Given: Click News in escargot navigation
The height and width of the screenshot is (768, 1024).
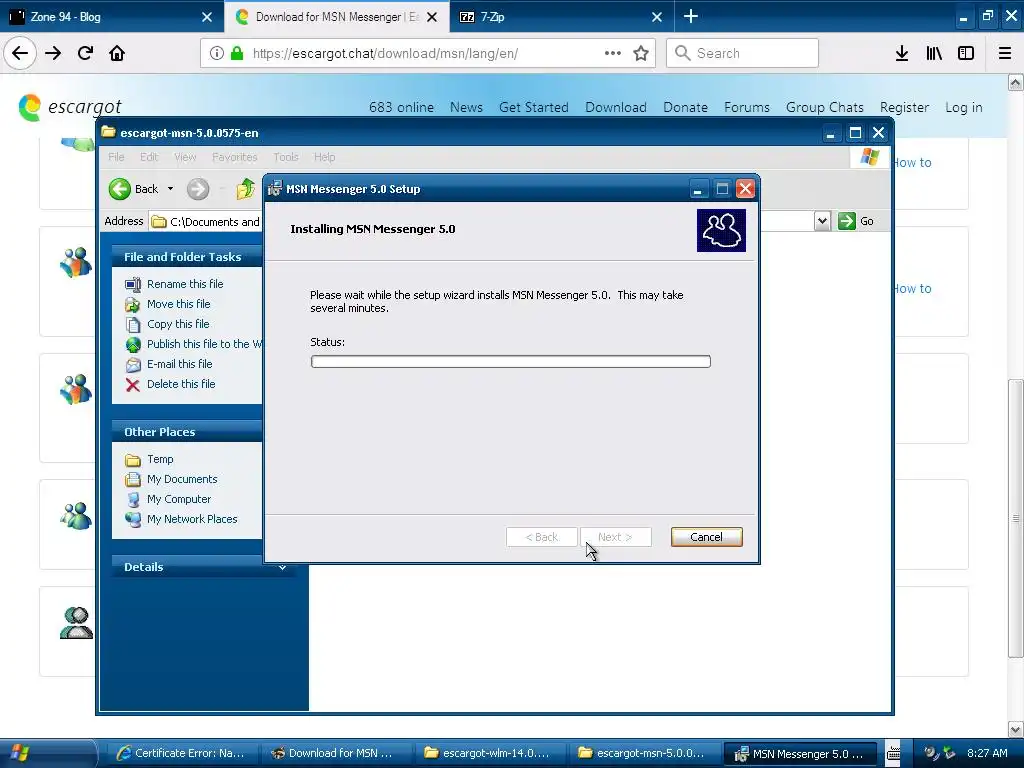Looking at the screenshot, I should click(x=466, y=107).
